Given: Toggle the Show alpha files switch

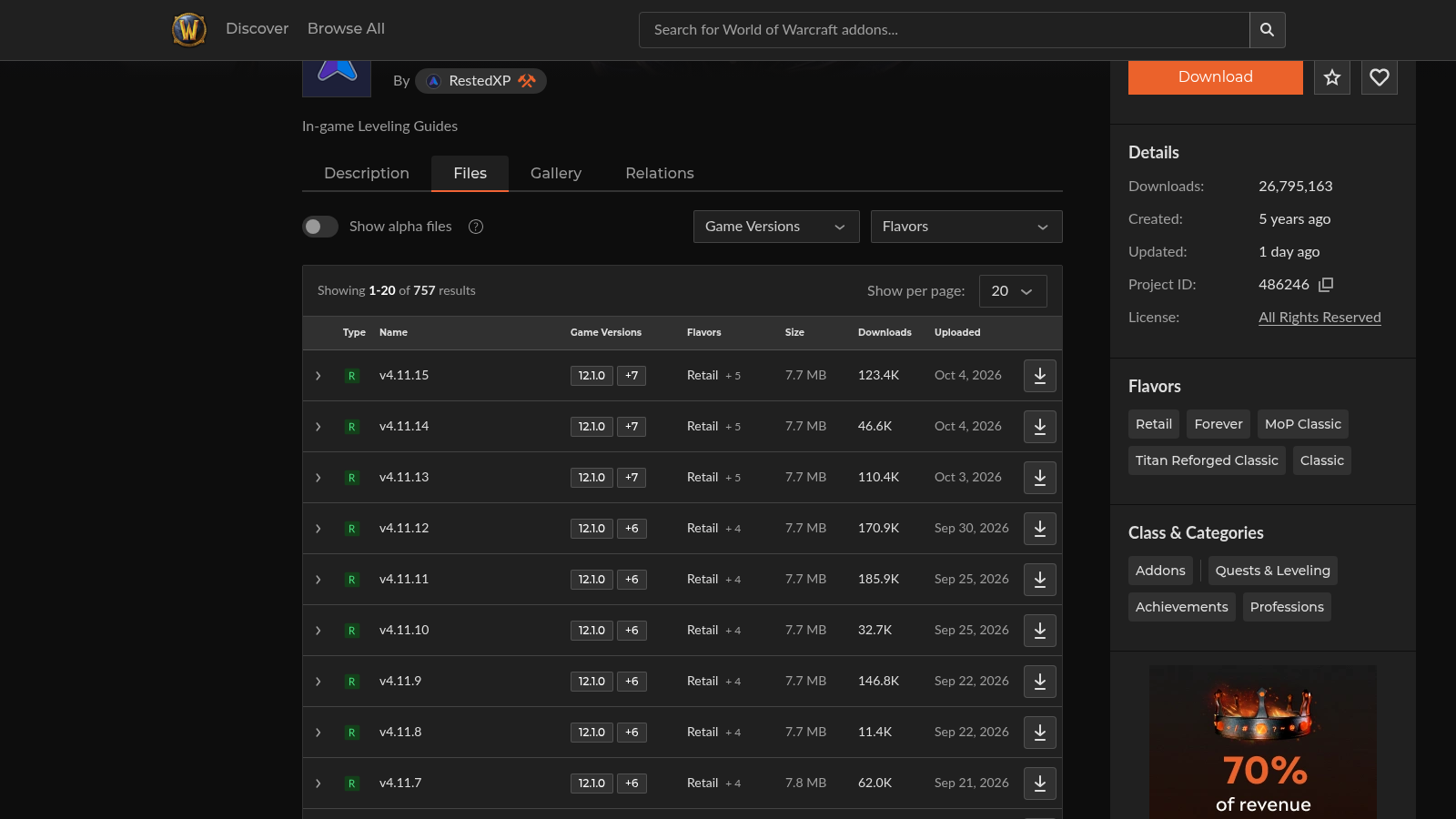Looking at the screenshot, I should tap(320, 227).
